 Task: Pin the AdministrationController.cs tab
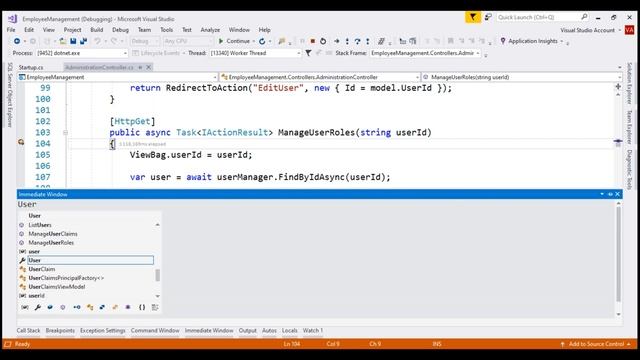click(140, 67)
